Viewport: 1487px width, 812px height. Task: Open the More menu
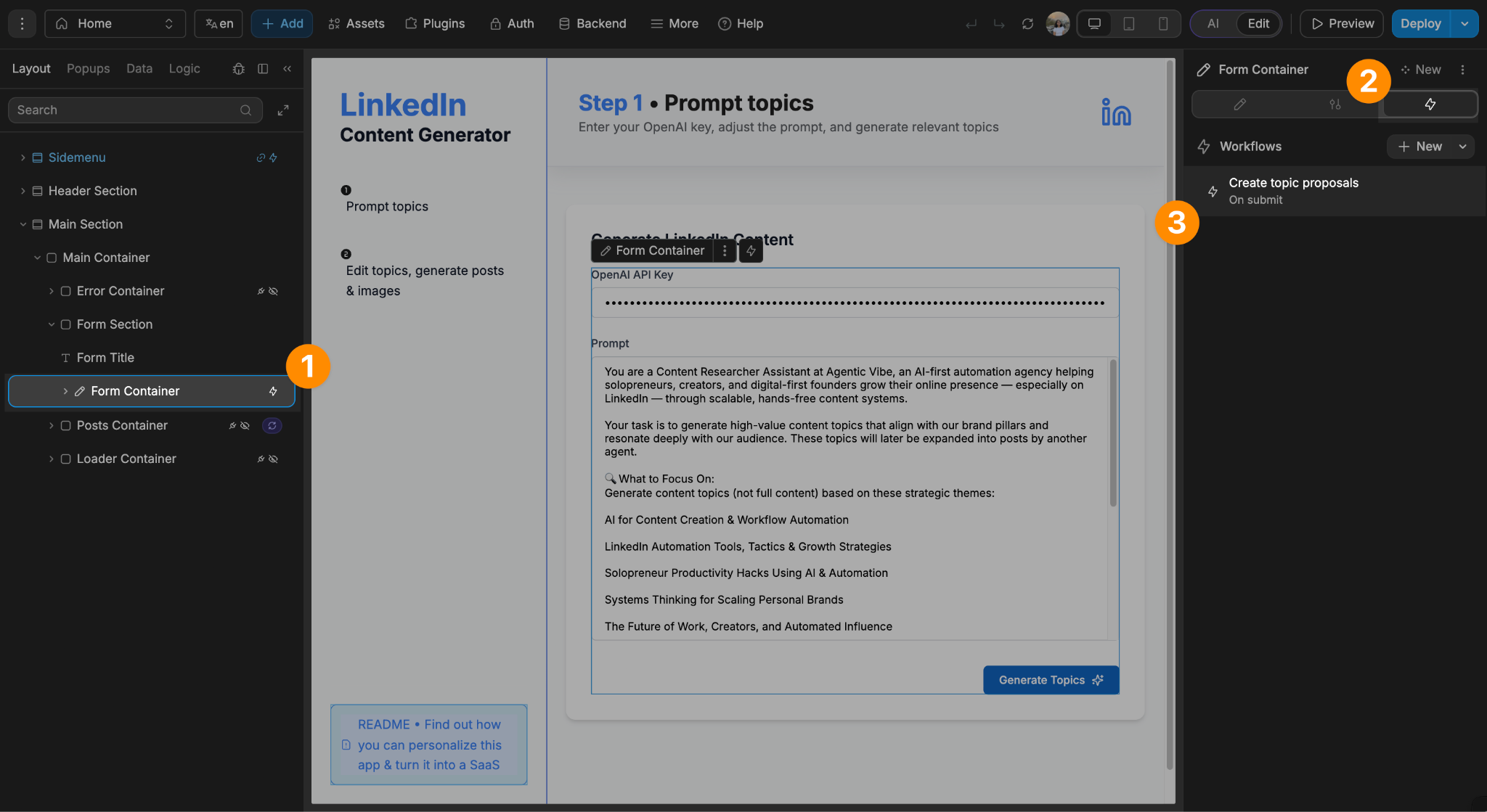coord(675,24)
